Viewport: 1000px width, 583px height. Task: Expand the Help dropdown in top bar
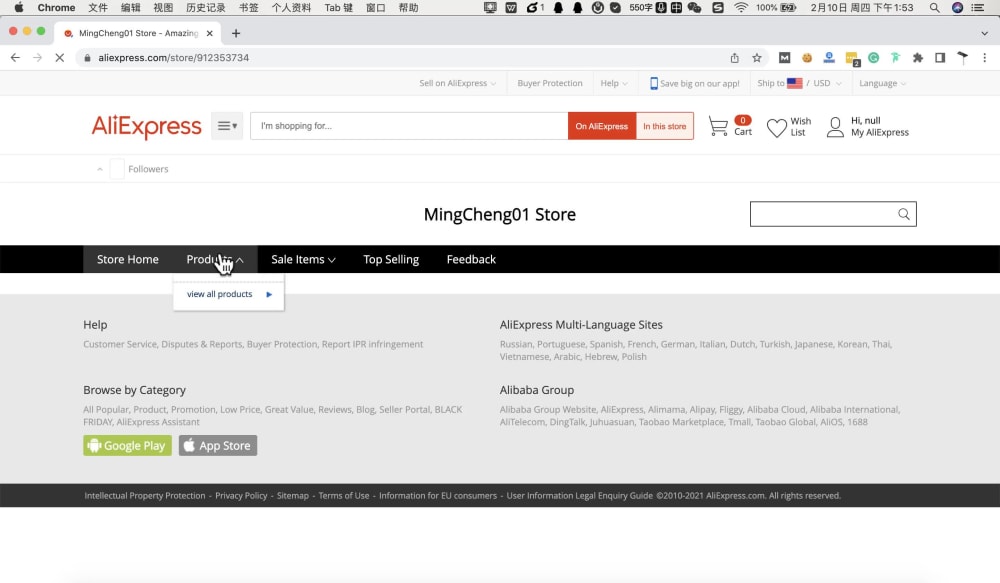614,84
